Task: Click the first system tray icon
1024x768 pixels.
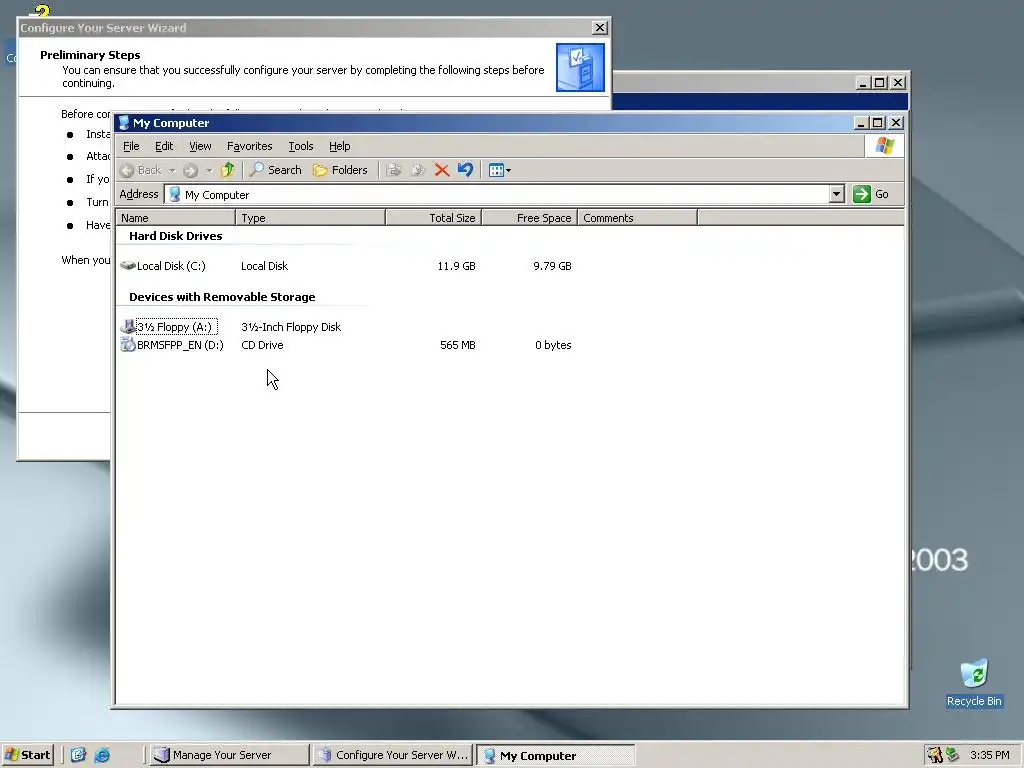Action: tap(935, 755)
